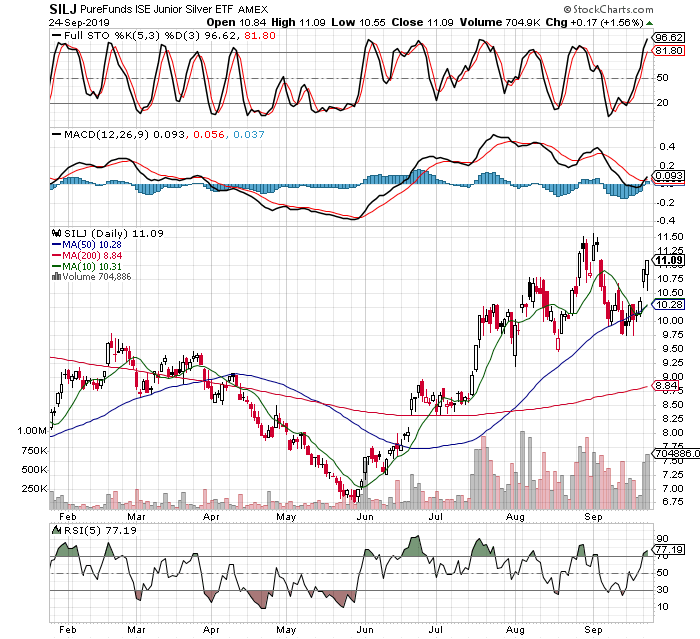
Task: Click the MA(50) 10.28 legend entry
Action: tap(87, 245)
